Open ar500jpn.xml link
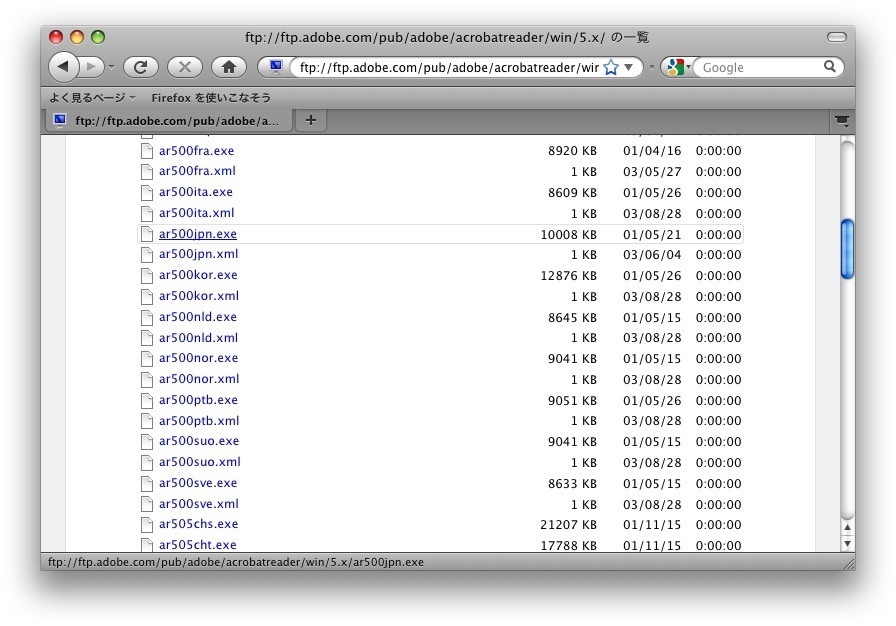The image size is (896, 626). coord(198,254)
